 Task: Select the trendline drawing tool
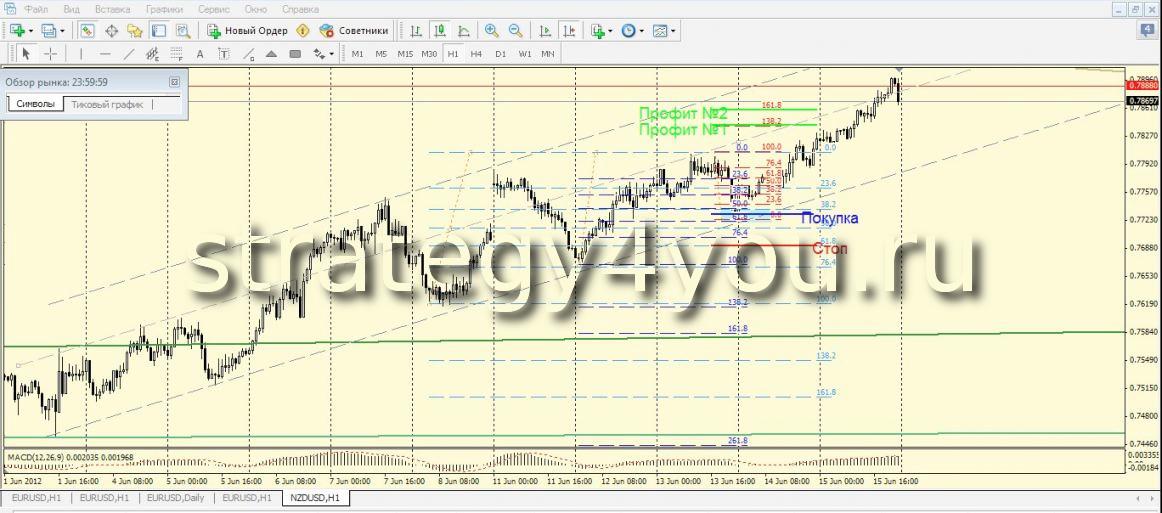click(x=129, y=54)
